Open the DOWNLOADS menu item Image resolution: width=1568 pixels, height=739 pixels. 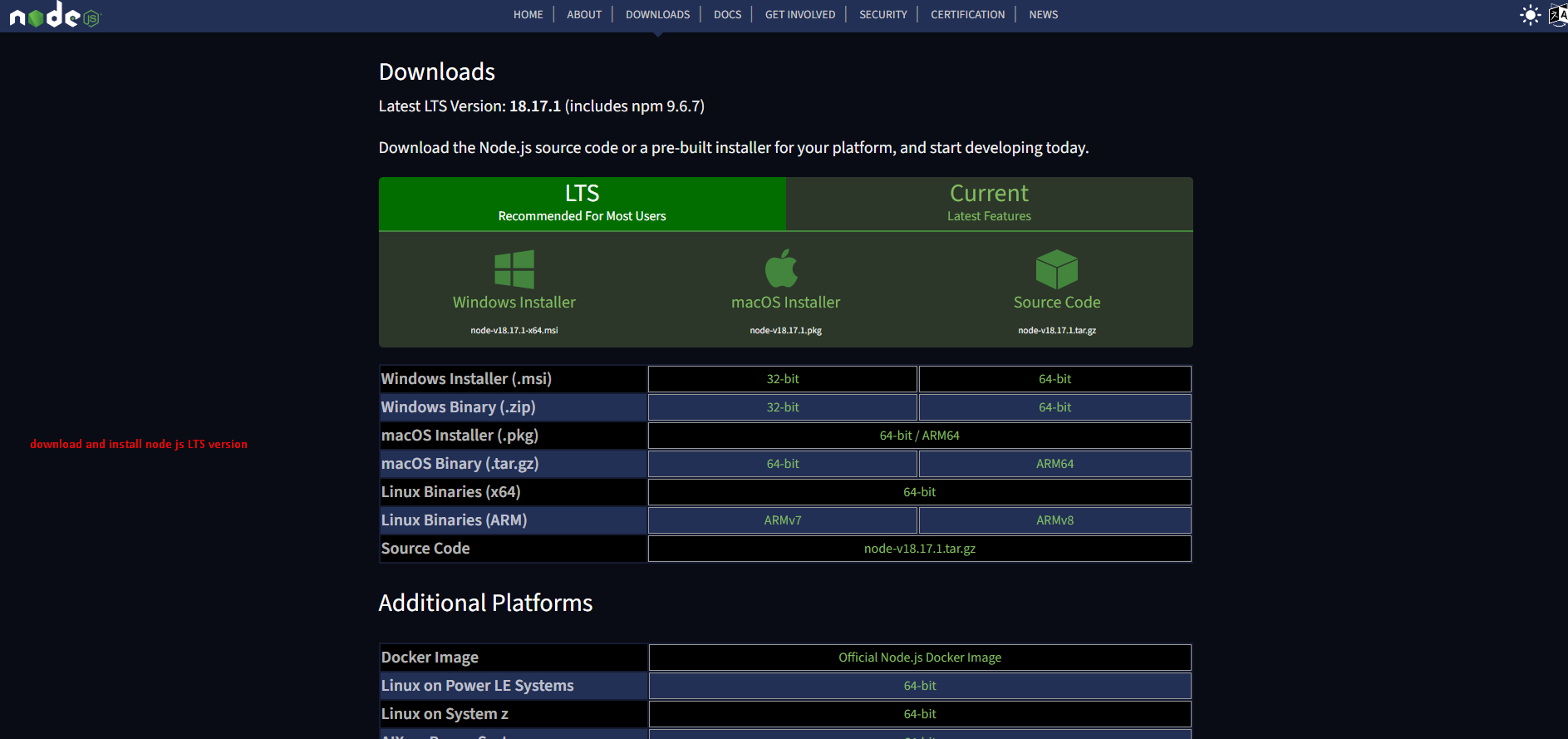click(658, 14)
